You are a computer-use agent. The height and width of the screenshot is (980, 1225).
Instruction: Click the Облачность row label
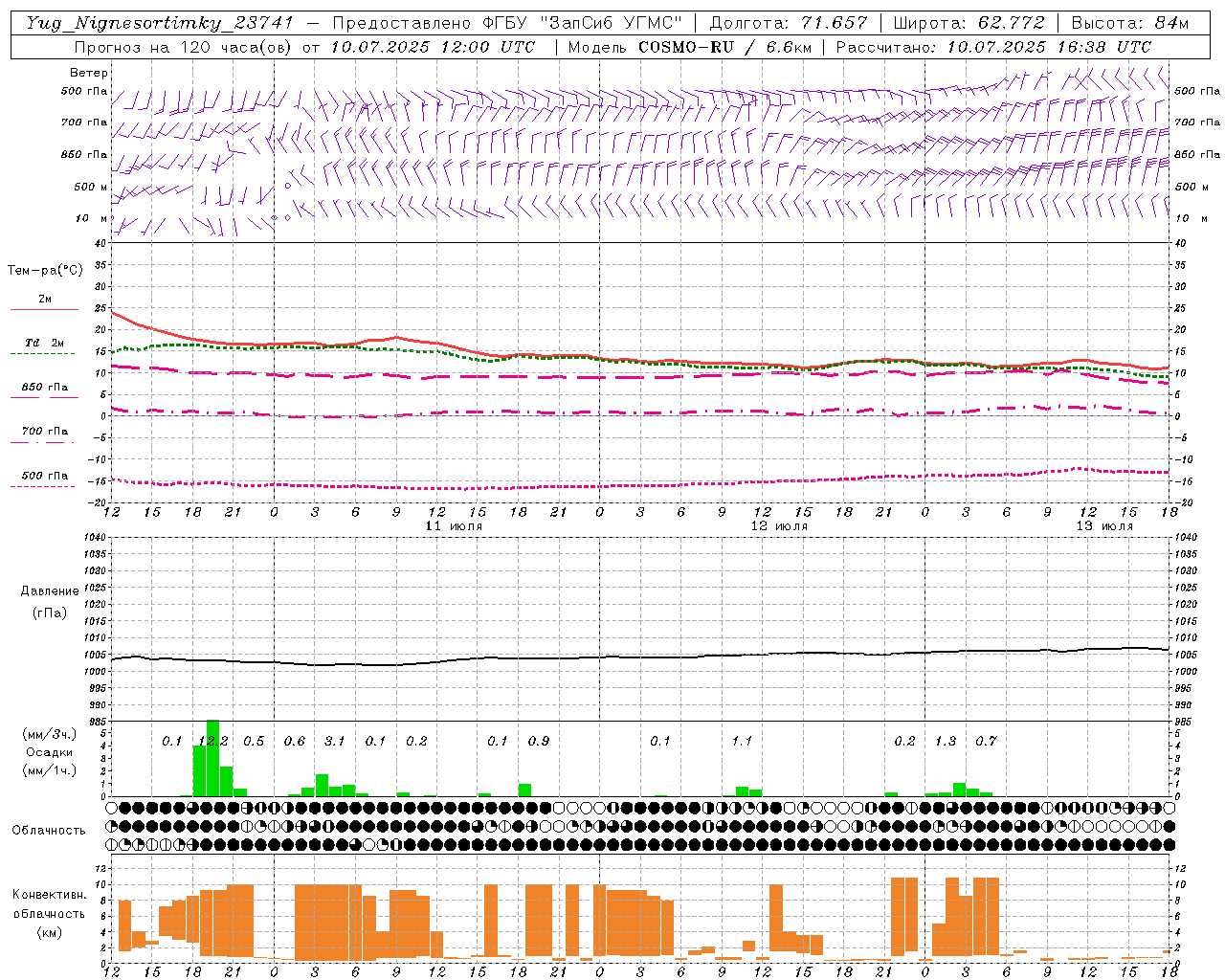pos(49,831)
